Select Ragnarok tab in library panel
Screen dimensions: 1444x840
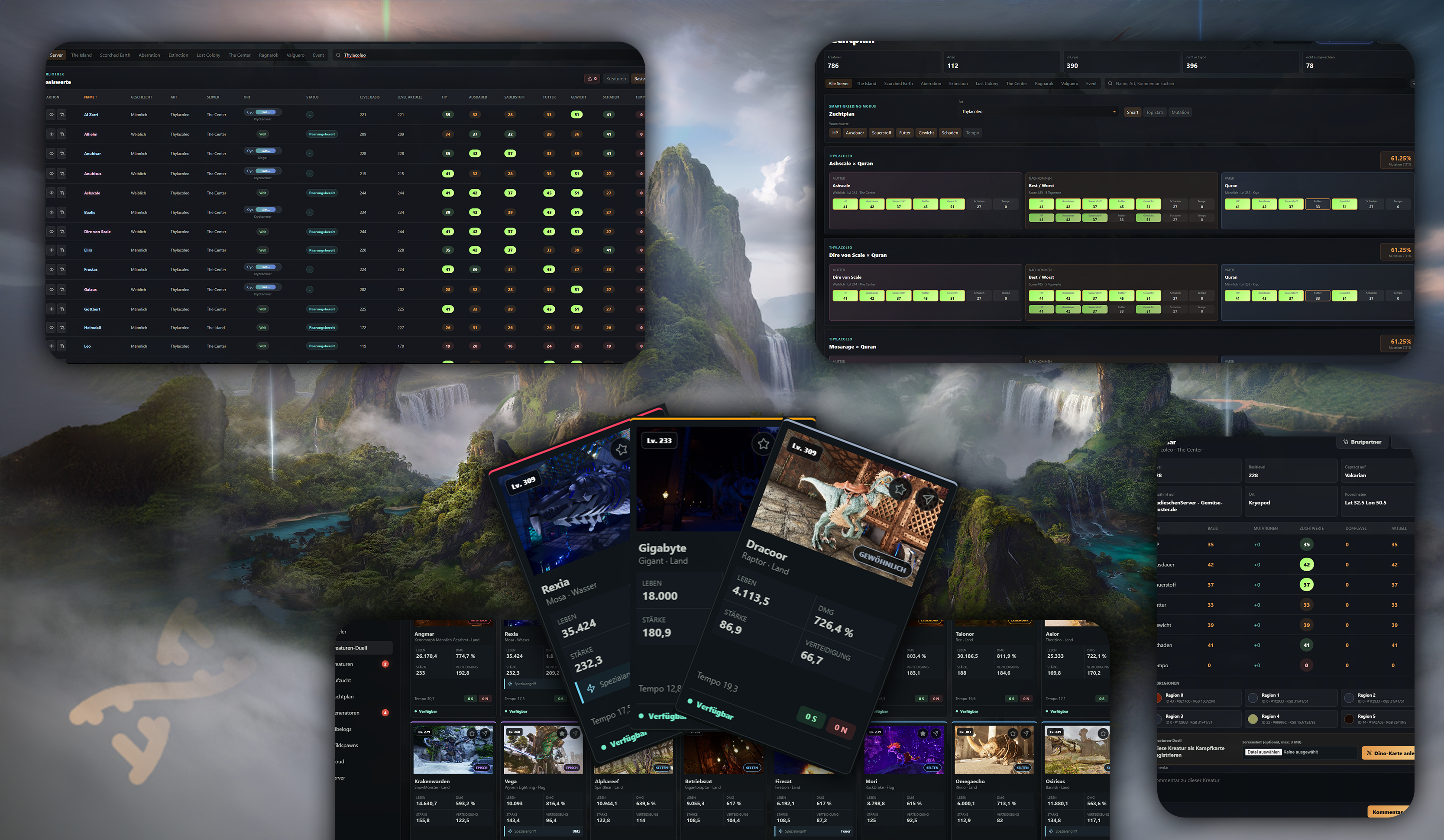268,55
